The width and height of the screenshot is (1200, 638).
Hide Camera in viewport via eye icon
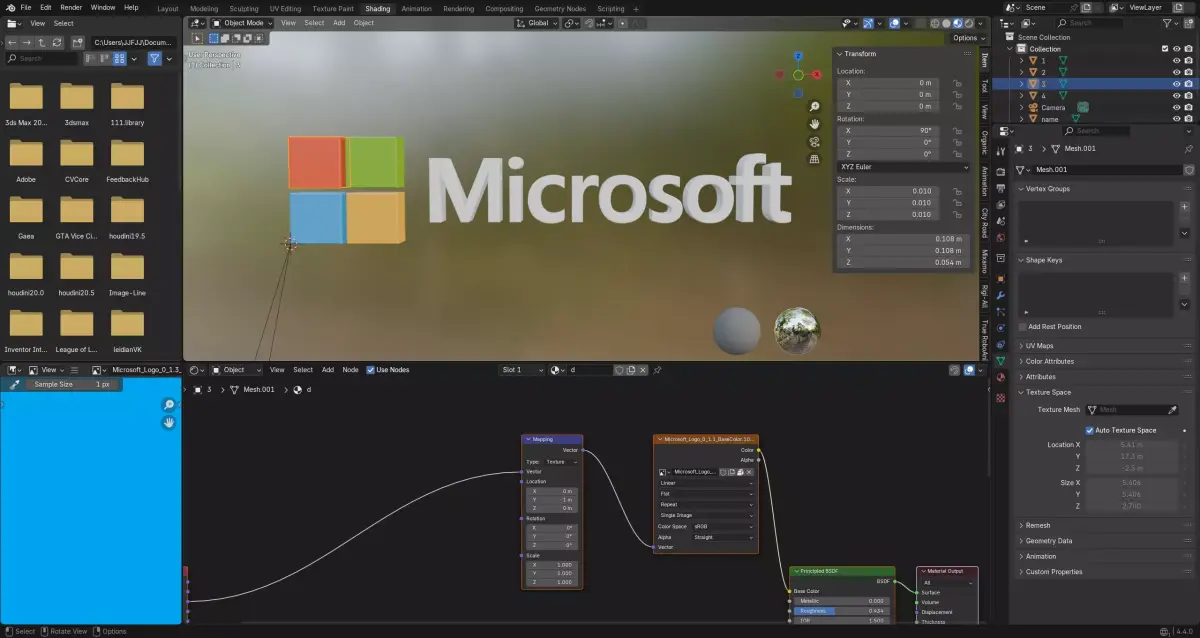pyautogui.click(x=1176, y=107)
